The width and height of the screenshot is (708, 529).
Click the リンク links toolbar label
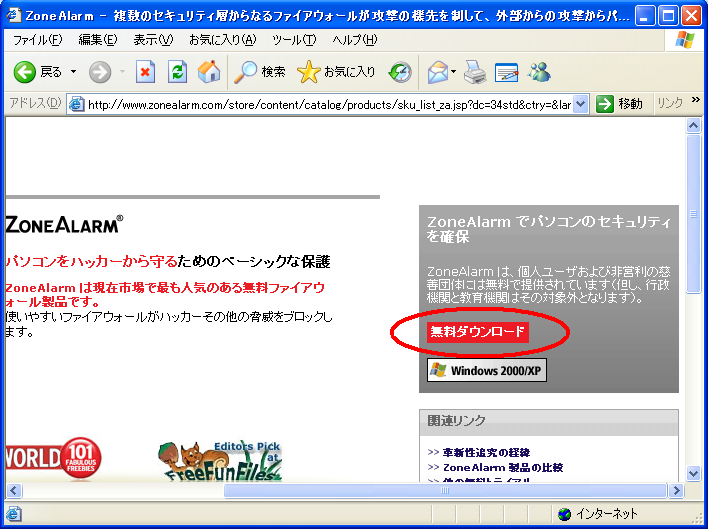pos(670,104)
